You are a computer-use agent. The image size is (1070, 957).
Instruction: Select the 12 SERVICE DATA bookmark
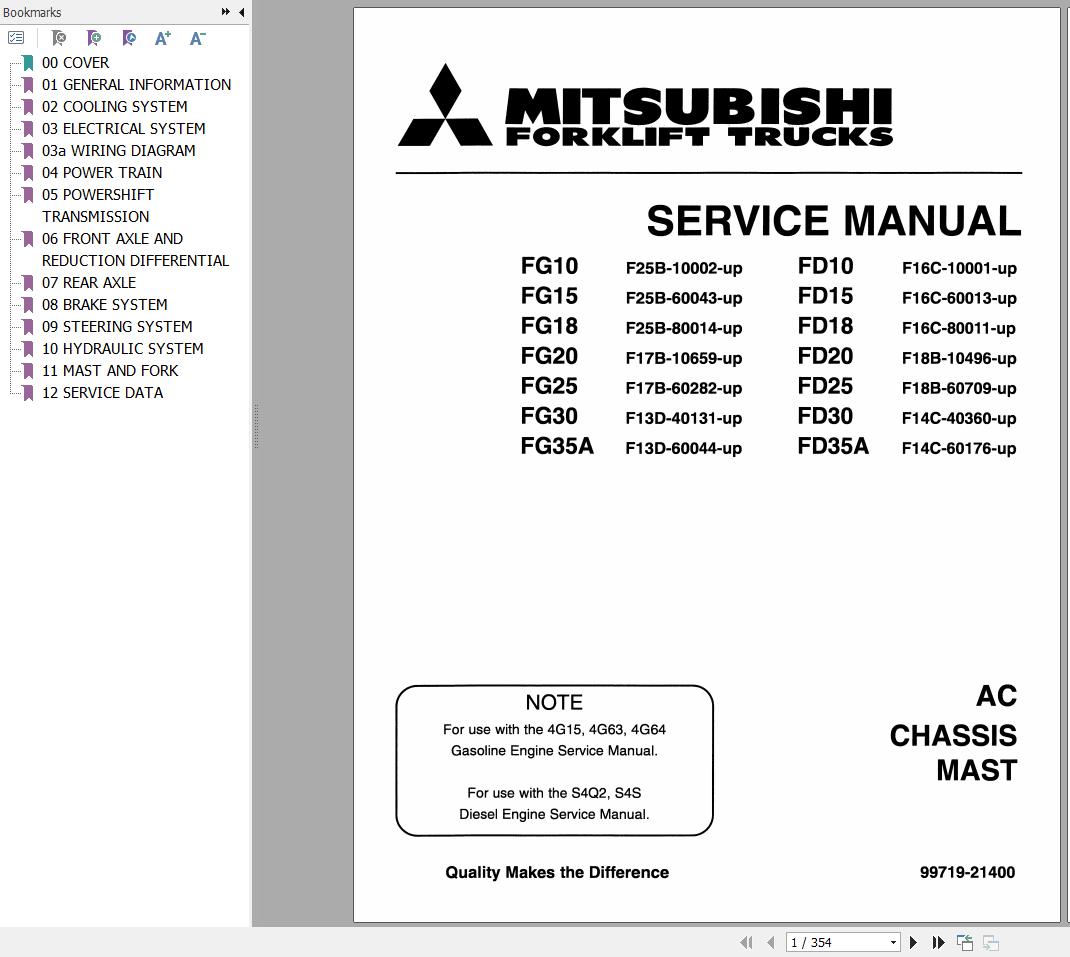(103, 392)
